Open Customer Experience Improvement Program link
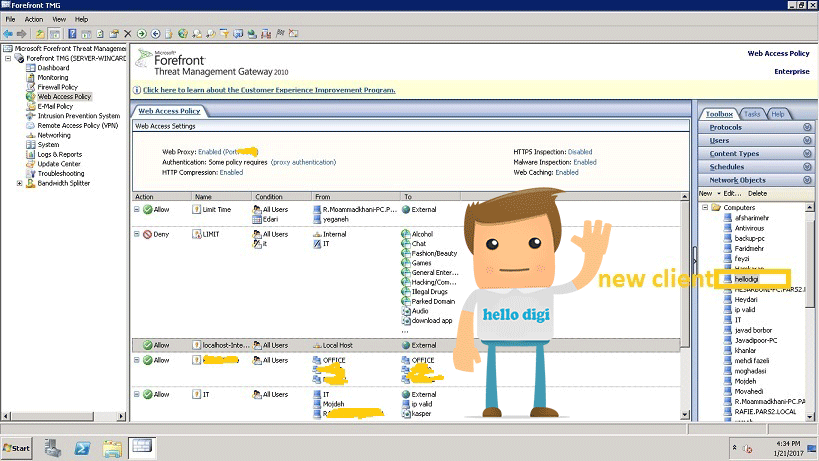 [x=269, y=90]
